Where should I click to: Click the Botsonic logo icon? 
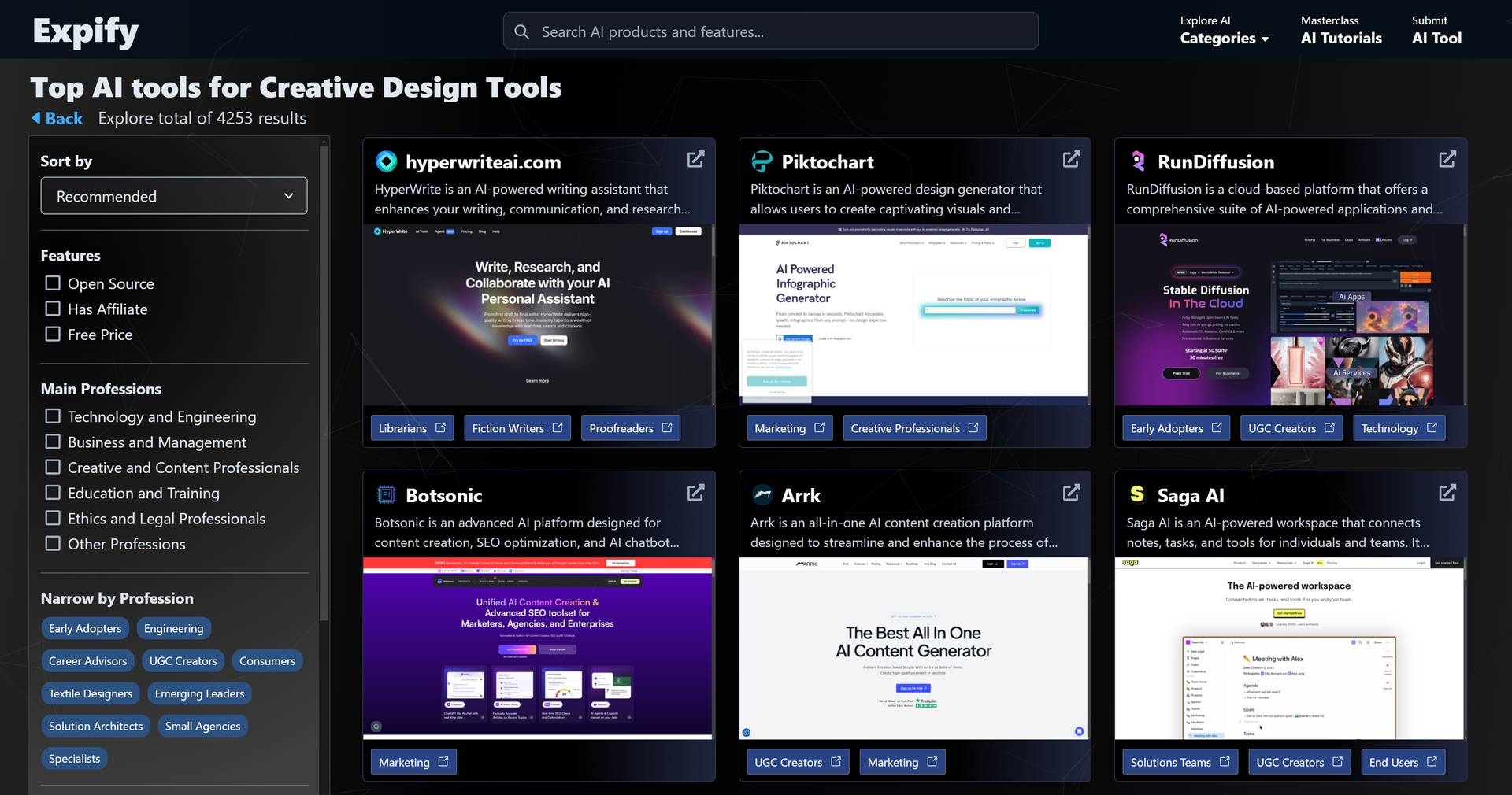click(386, 494)
